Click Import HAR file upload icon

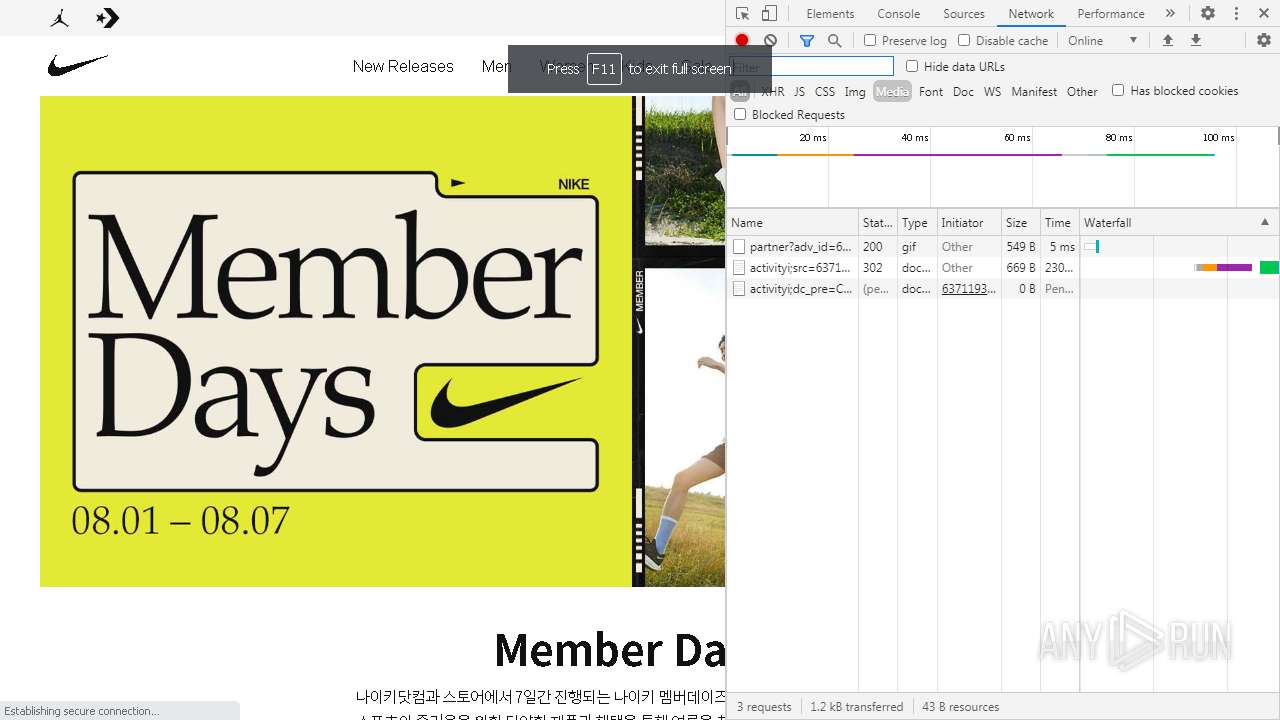(x=1167, y=40)
